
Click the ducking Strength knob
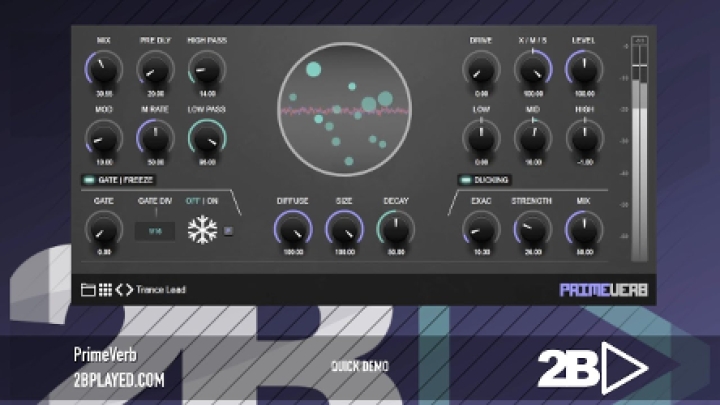[533, 229]
